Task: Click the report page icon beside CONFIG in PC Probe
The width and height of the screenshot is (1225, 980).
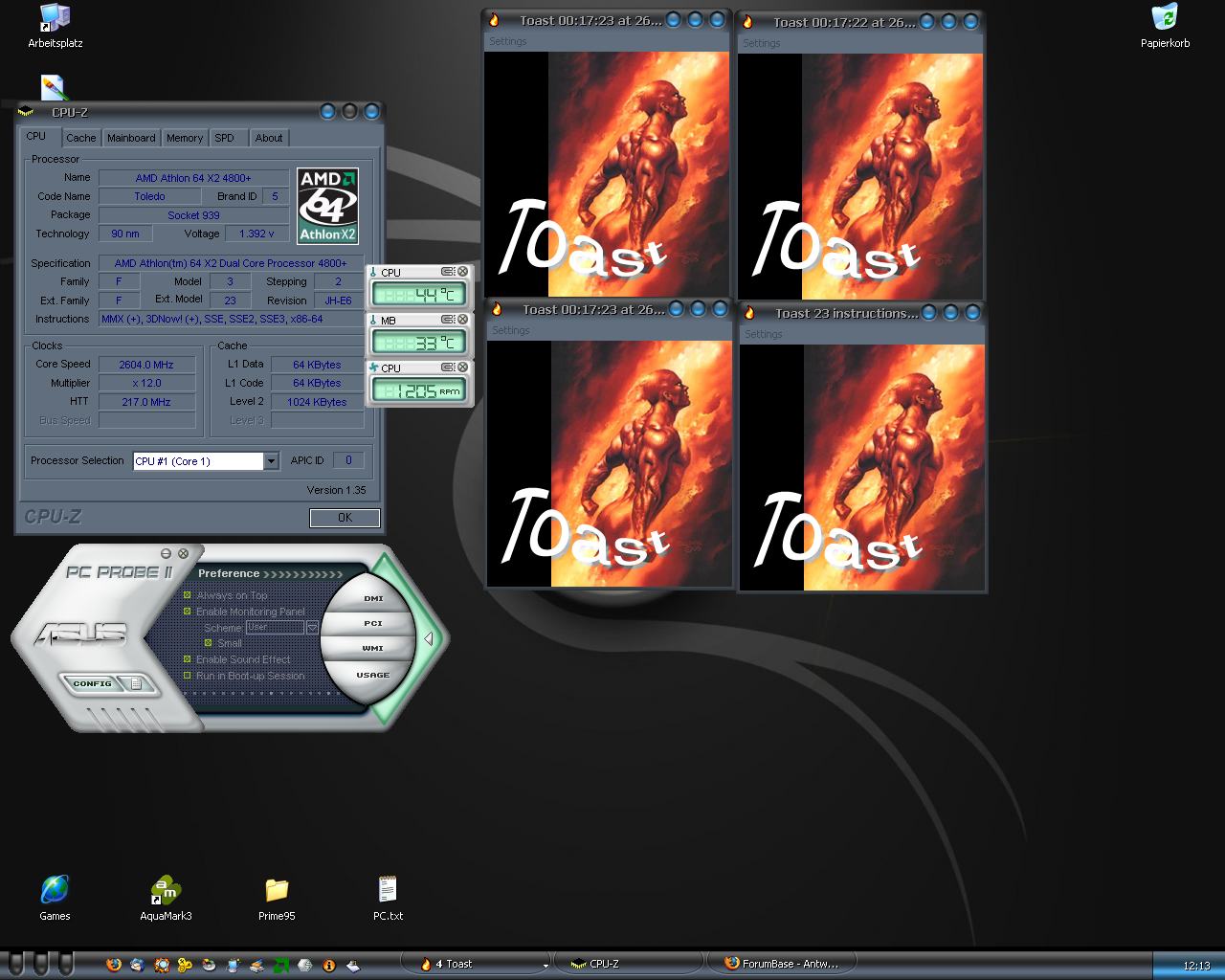Action: pos(136,683)
